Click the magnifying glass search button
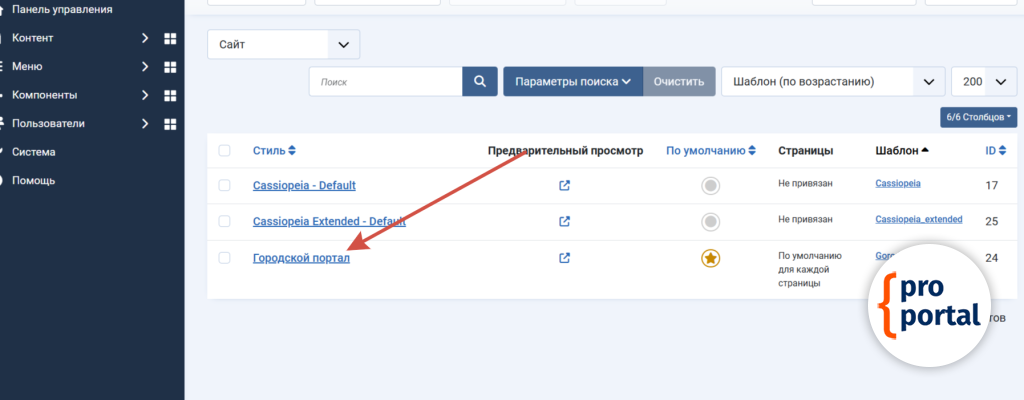1024x400 pixels. coord(480,82)
